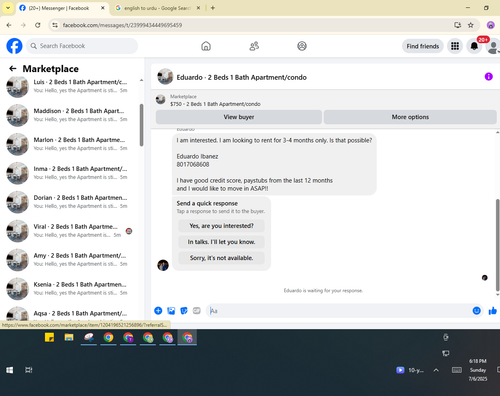Viewport: 500px width, 396px height.
Task: Close the Messenger Facebook tab
Action: pyautogui.click(x=103, y=8)
